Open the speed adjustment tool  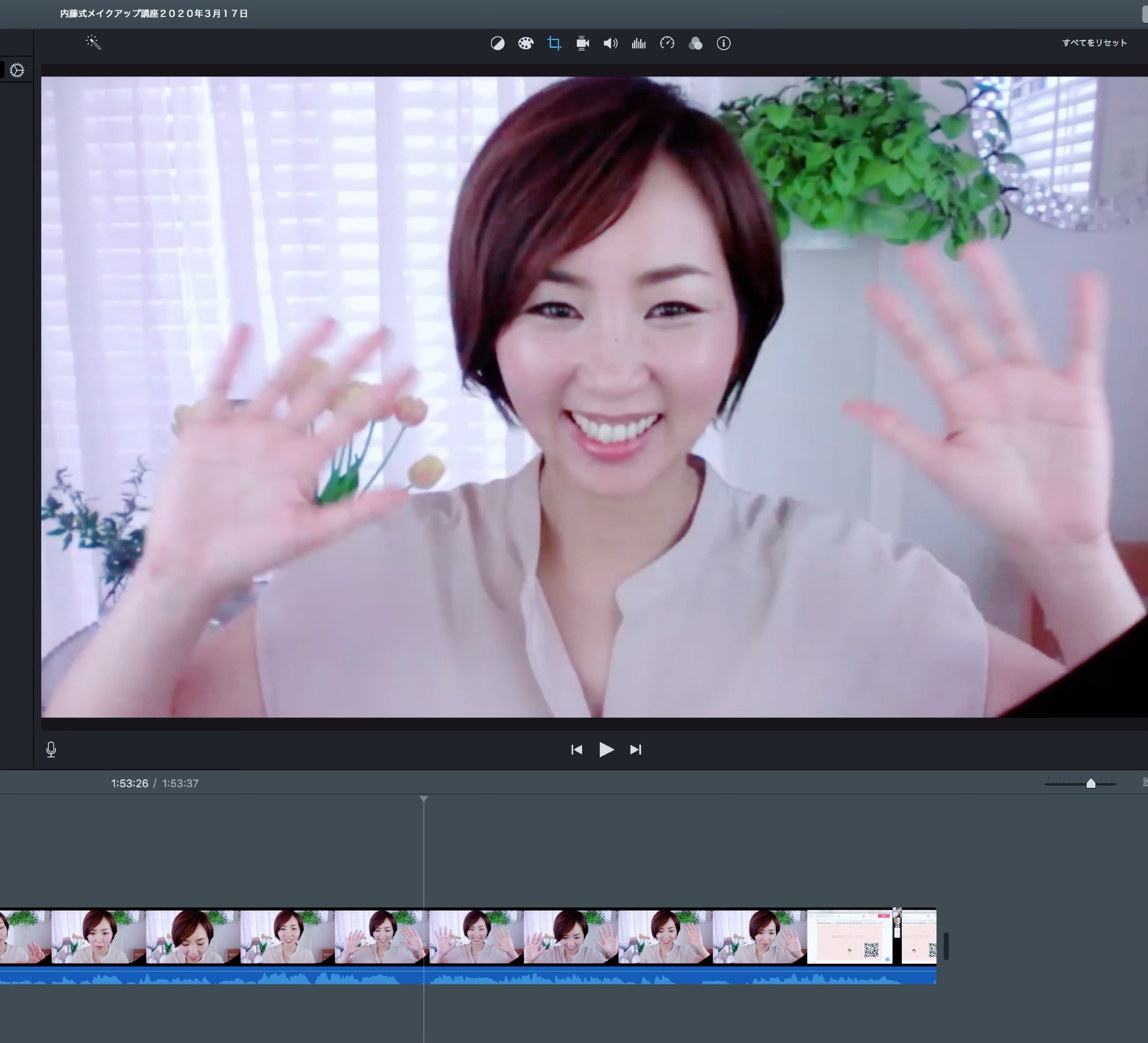(667, 43)
